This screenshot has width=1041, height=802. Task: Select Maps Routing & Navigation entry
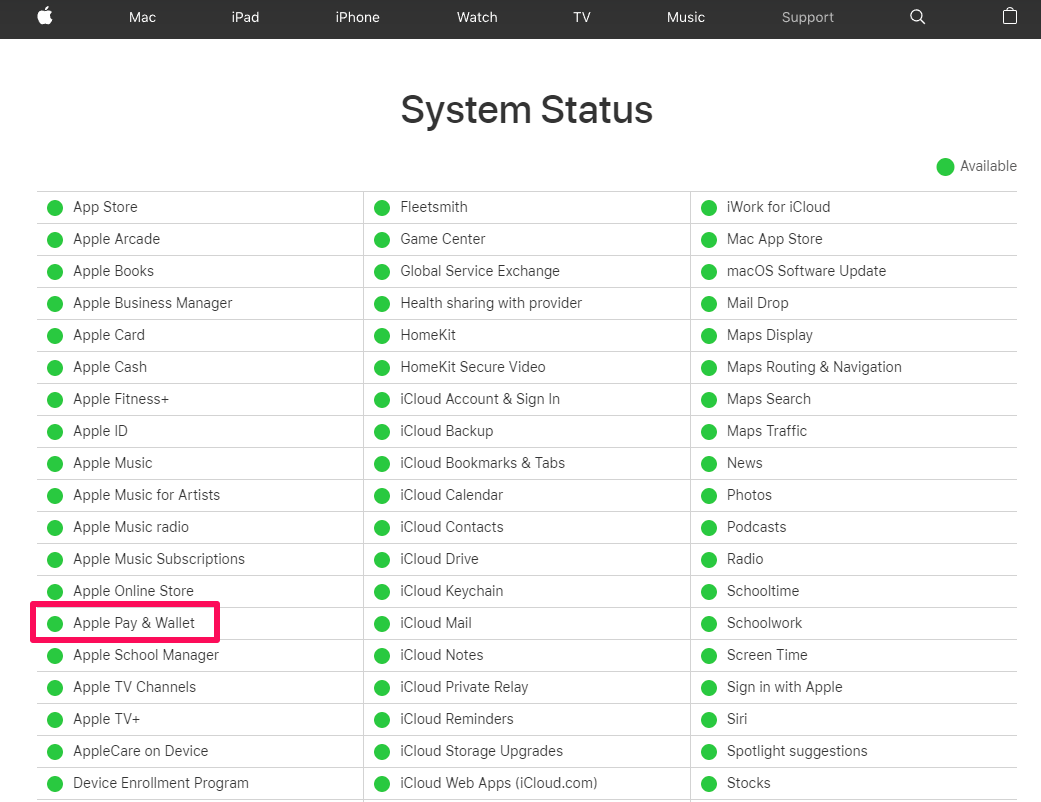814,367
